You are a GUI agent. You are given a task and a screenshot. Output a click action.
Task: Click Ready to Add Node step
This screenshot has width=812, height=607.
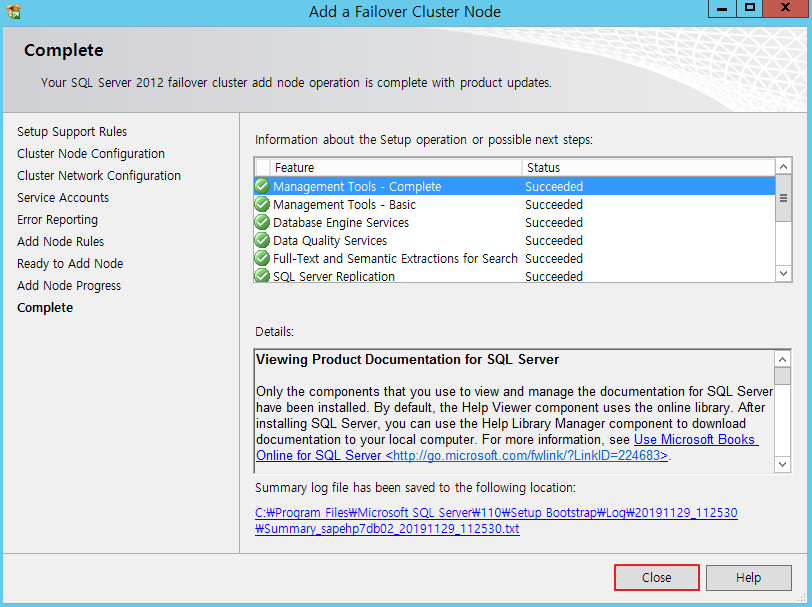tap(70, 264)
